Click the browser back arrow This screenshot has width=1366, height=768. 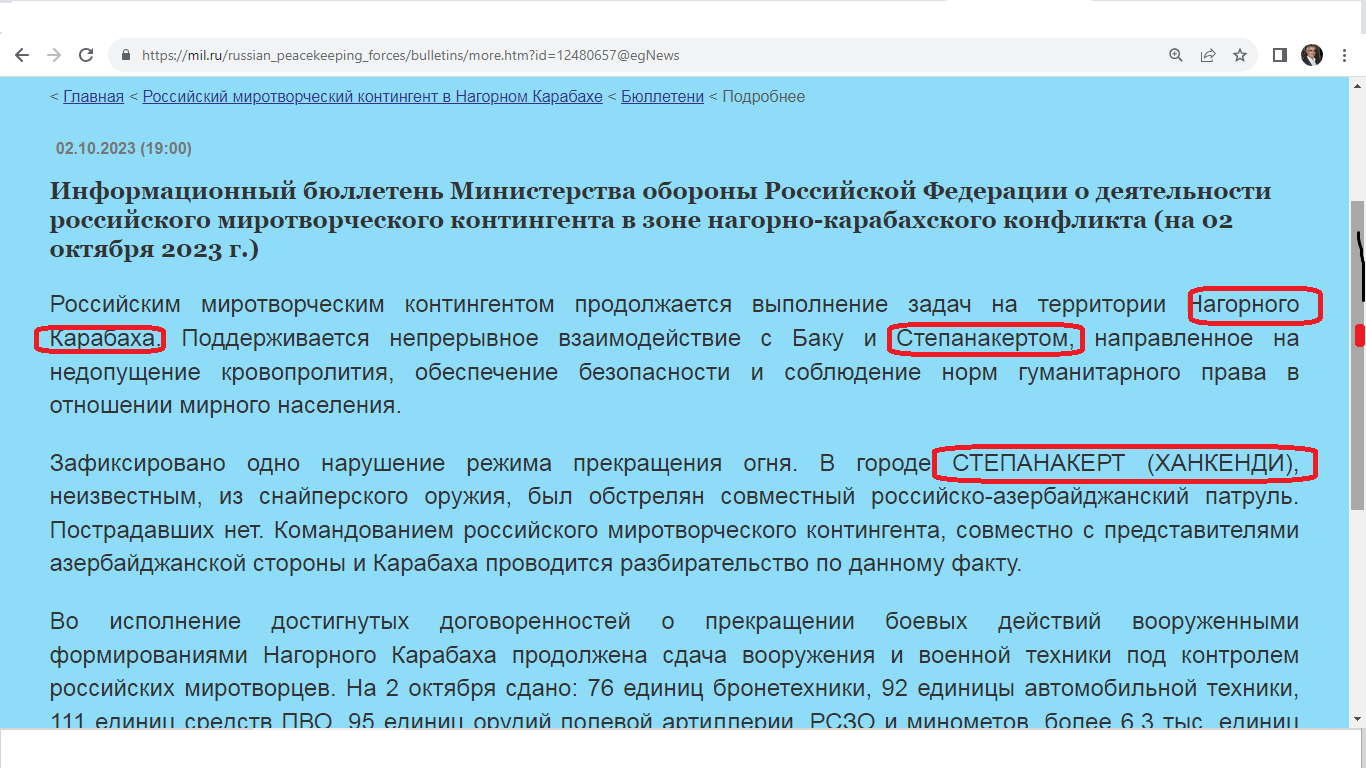tap(22, 55)
